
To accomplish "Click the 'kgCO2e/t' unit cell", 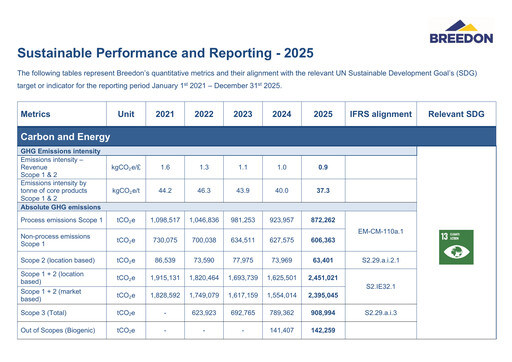I will (x=126, y=191).
